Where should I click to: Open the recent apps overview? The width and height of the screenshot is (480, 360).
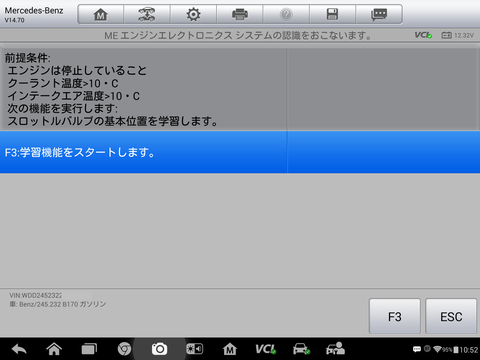click(x=89, y=349)
